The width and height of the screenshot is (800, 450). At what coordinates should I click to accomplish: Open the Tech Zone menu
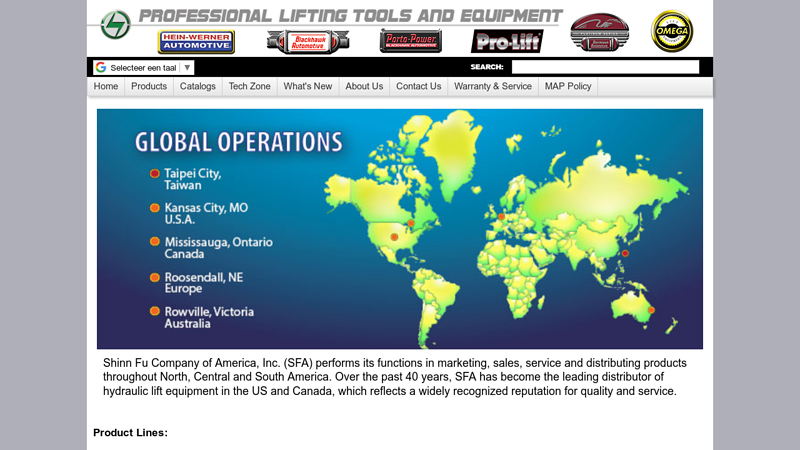(x=249, y=86)
